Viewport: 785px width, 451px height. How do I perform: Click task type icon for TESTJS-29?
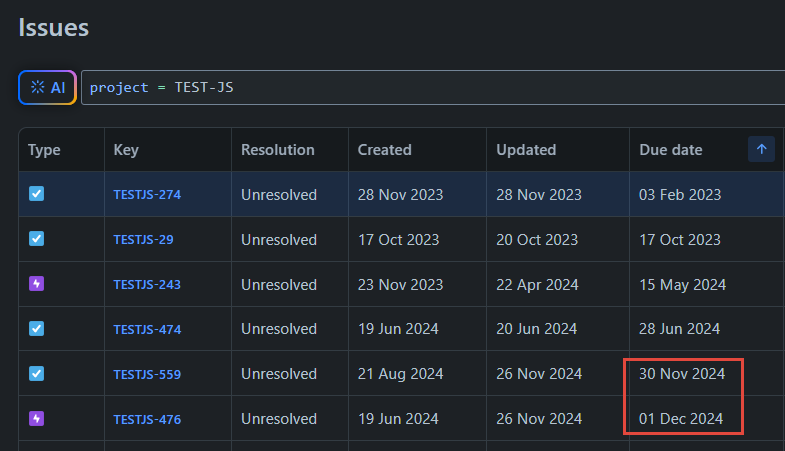coord(37,239)
